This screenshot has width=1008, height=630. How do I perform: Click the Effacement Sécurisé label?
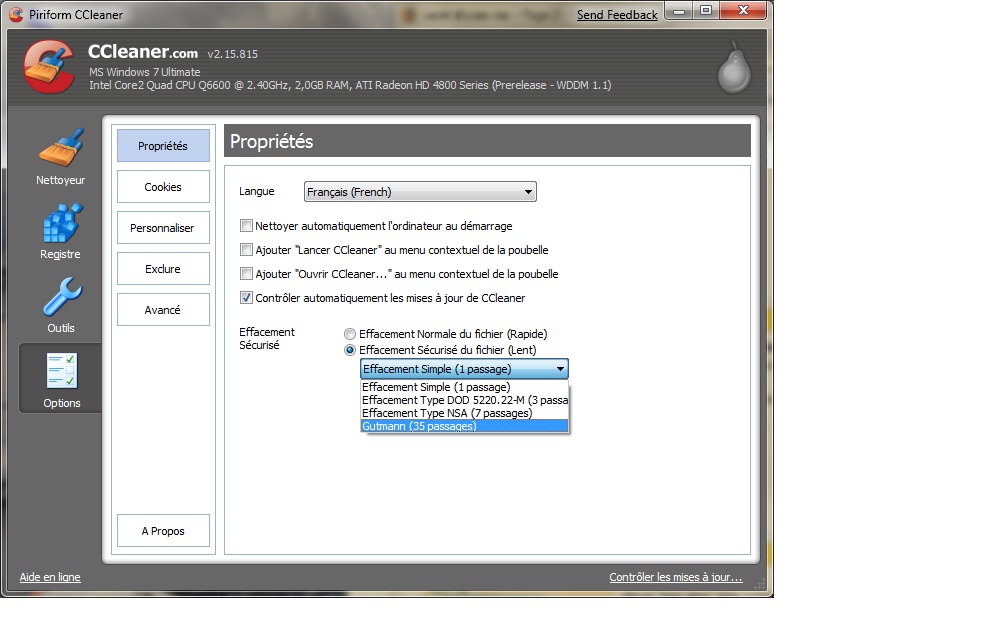267,339
